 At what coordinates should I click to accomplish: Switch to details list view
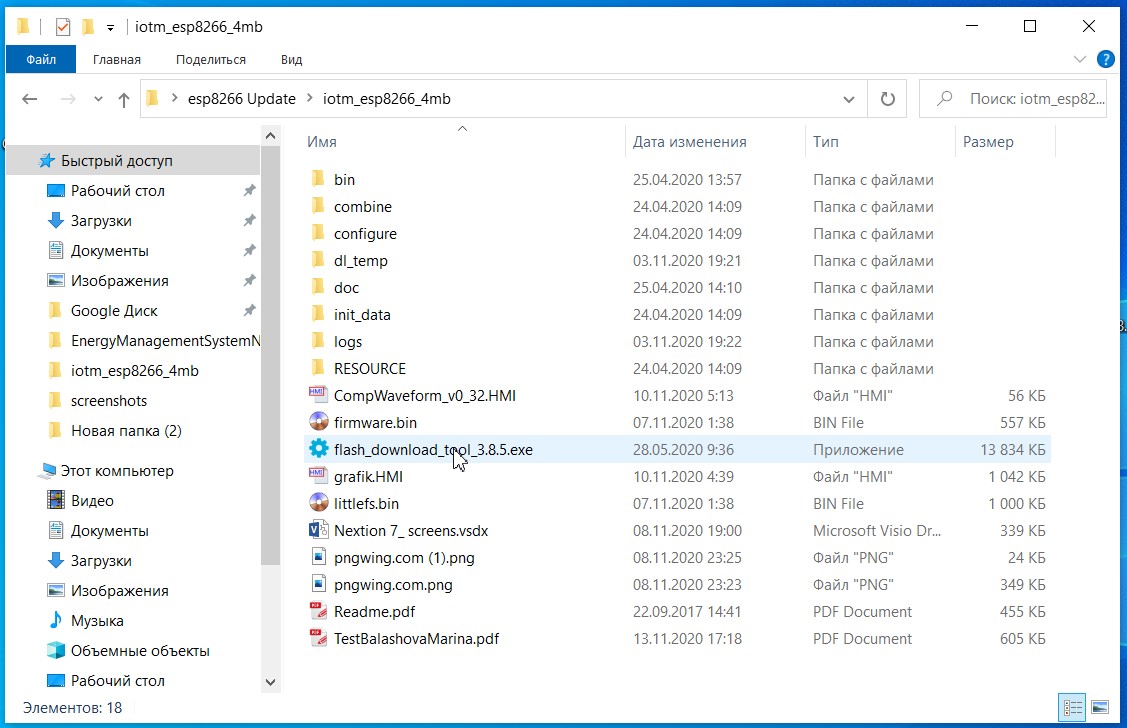pos(1073,707)
